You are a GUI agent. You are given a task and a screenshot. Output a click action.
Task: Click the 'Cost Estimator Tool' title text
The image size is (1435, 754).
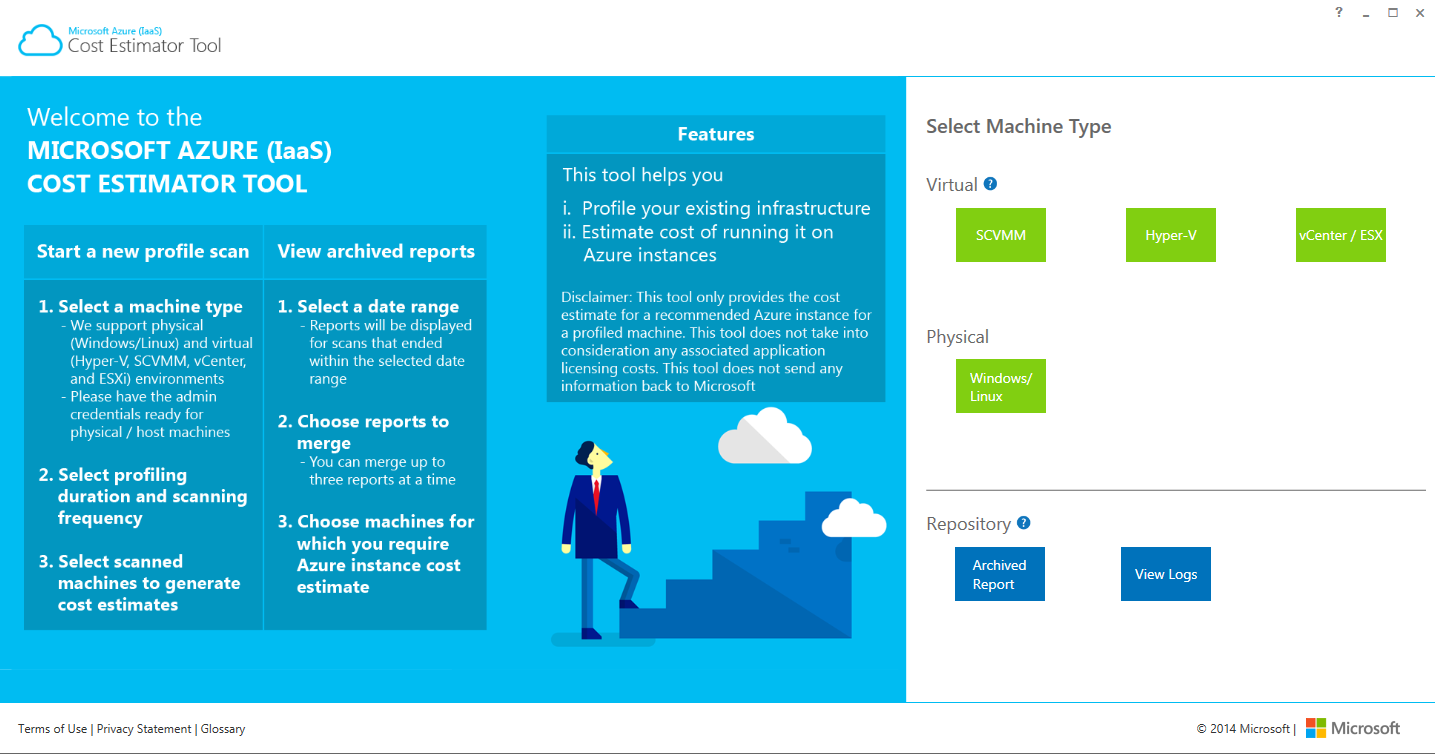point(145,45)
